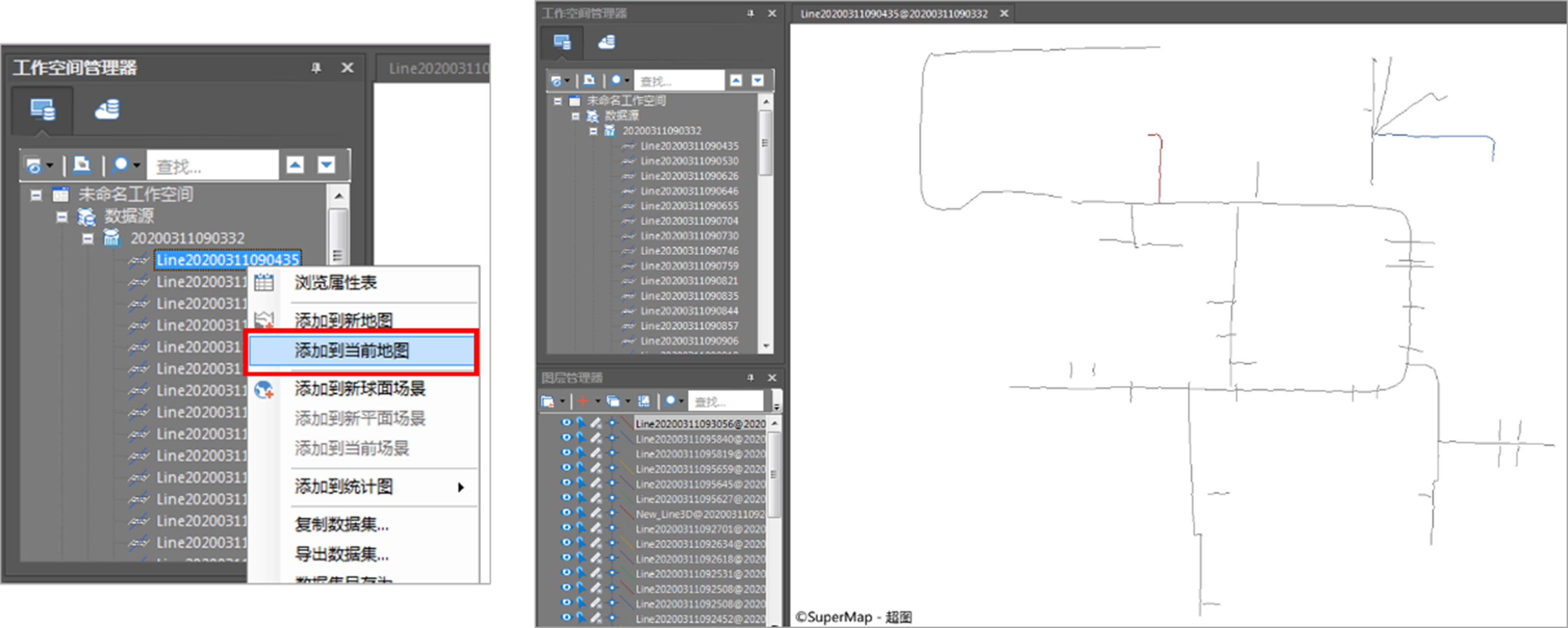The image size is (1568, 628).
Task: Select 添加到当前地图 in the context menu
Action: tap(361, 351)
